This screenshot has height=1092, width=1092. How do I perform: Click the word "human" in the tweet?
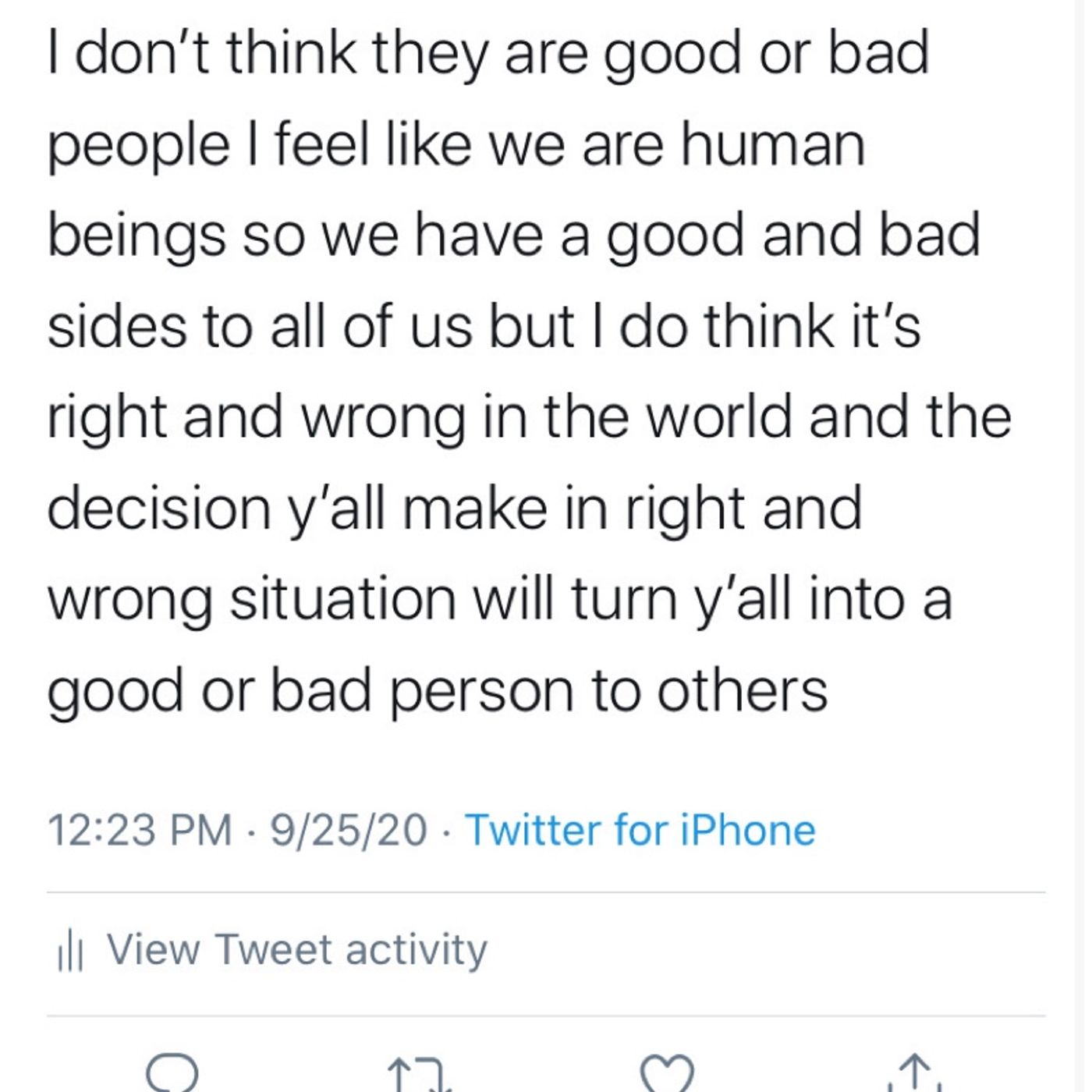[773, 144]
